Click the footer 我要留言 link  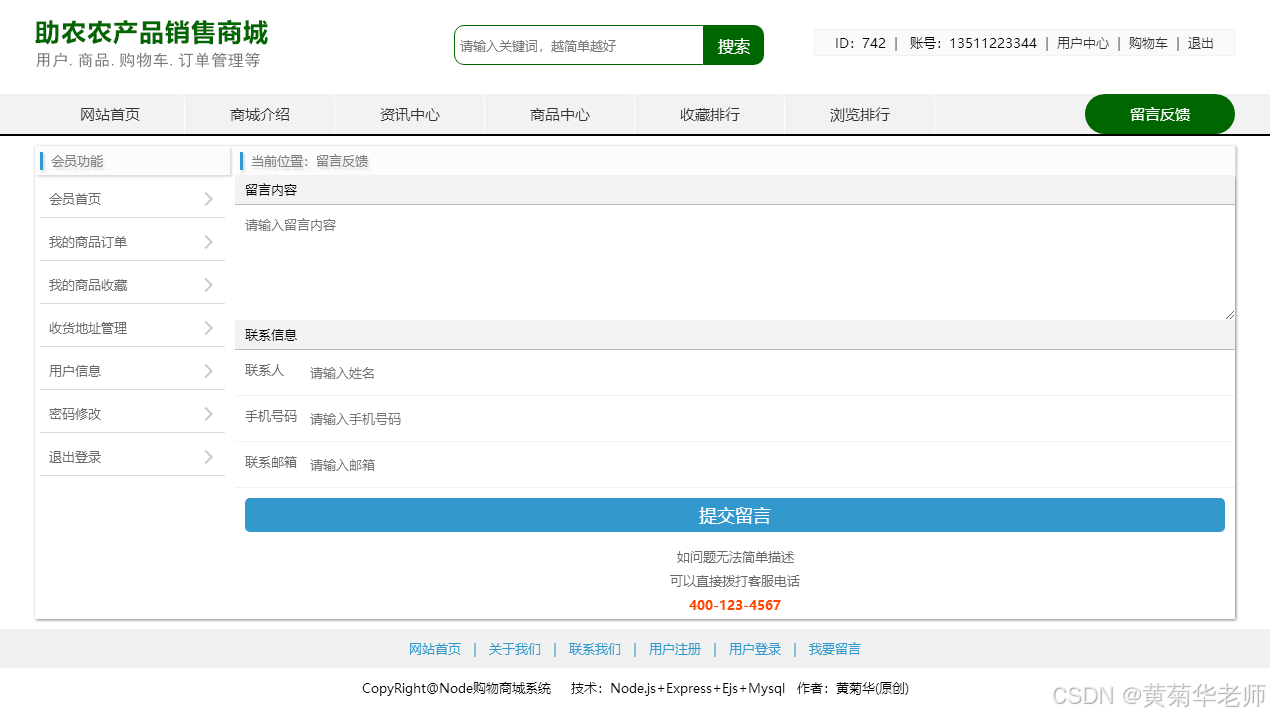coord(835,649)
